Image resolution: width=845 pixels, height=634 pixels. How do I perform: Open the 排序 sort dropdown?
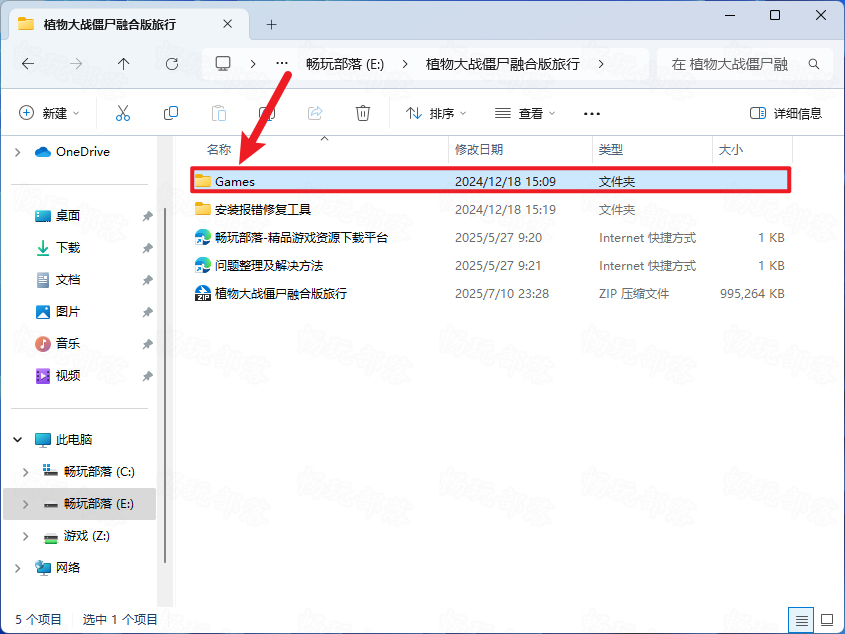[x=436, y=113]
